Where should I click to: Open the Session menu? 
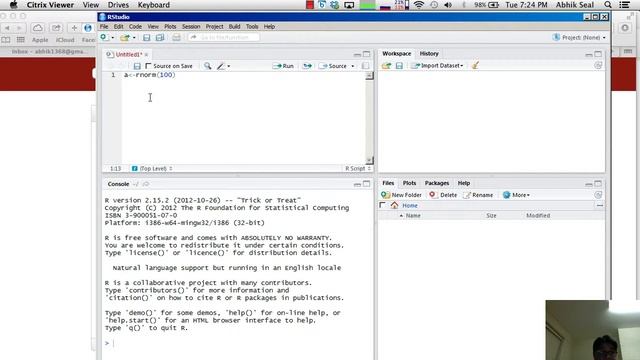(191, 27)
